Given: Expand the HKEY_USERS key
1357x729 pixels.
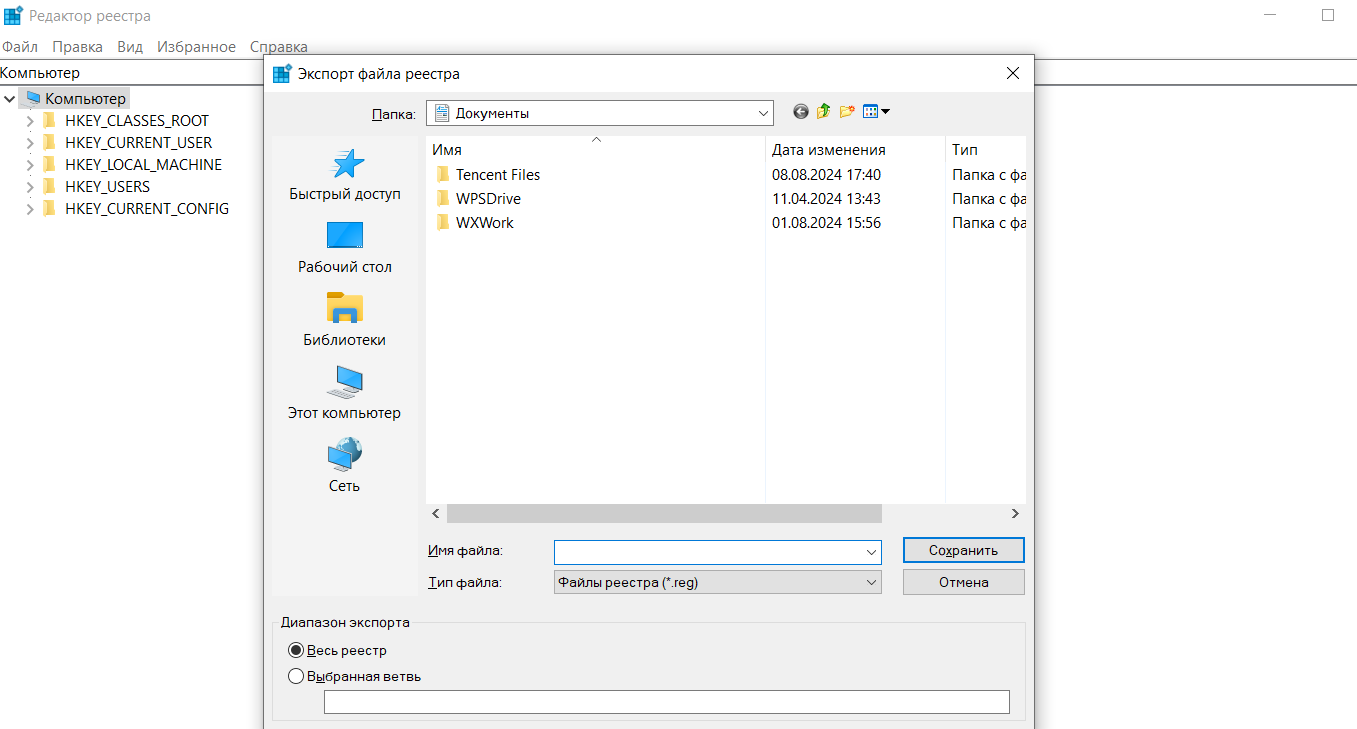Looking at the screenshot, I should 30,186.
